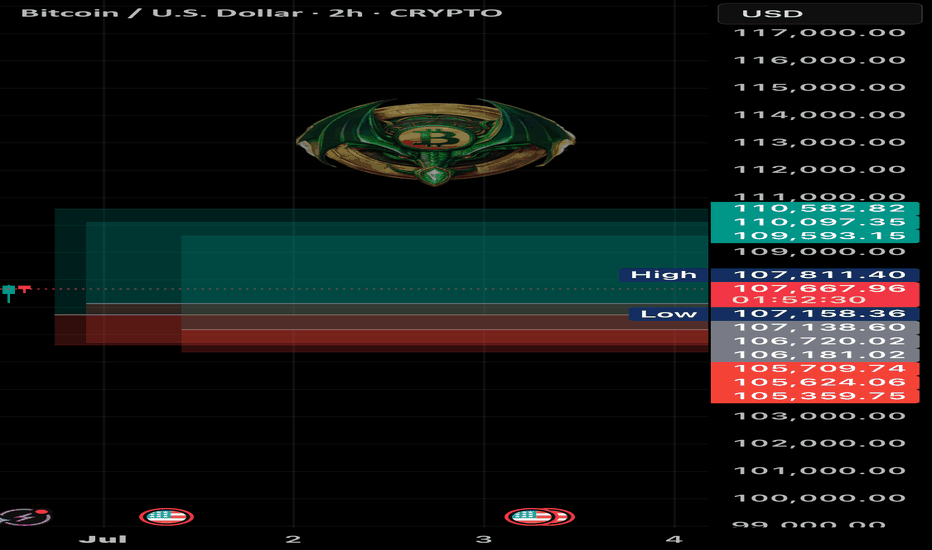Click the 100,000.00 price axis label
Viewport: 932px width, 550px height.
coord(820,498)
